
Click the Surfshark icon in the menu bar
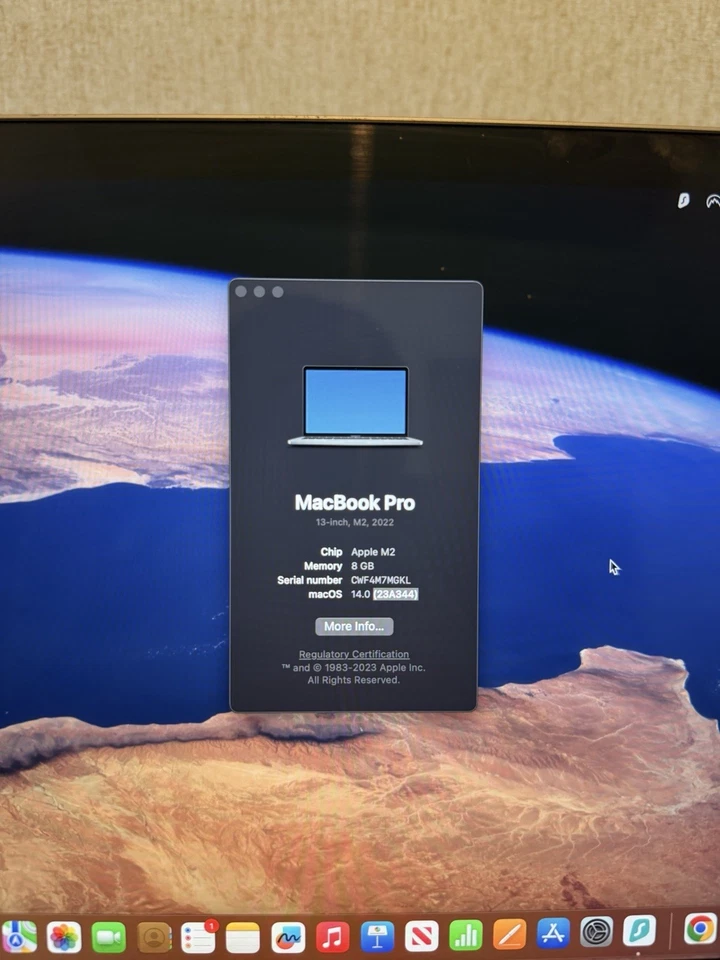coord(683,200)
